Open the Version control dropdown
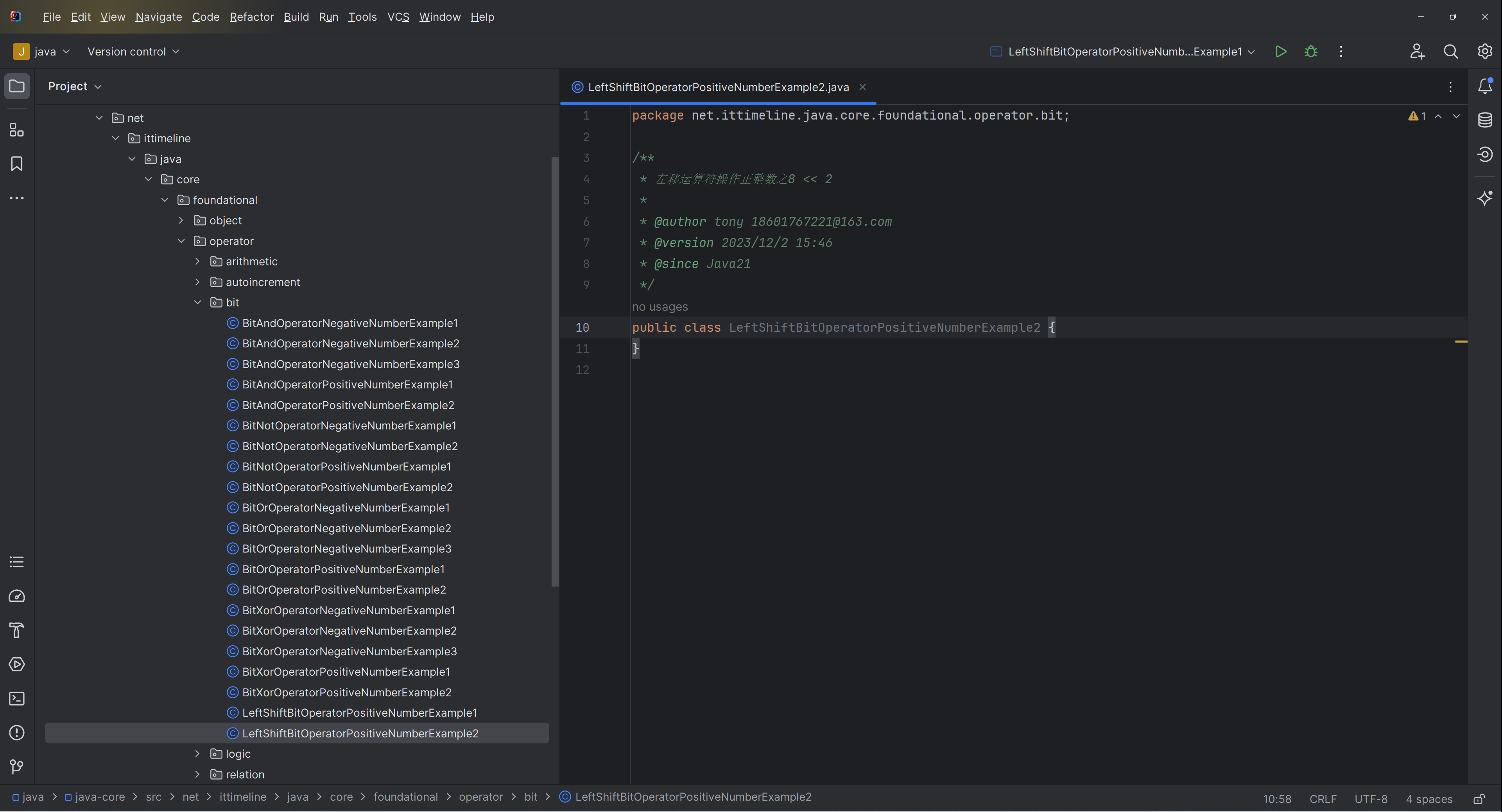 pos(134,51)
